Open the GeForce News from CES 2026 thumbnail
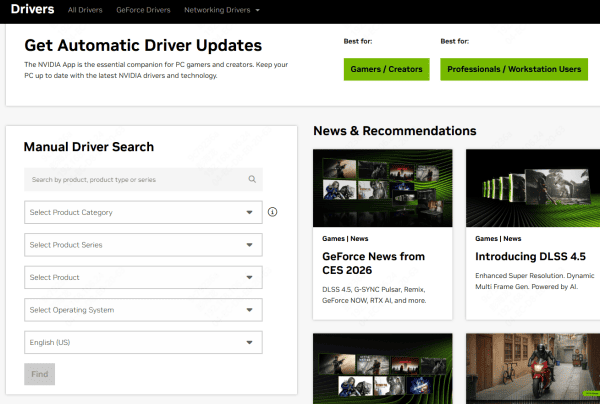Viewport: 600px width, 404px height. click(x=382, y=188)
